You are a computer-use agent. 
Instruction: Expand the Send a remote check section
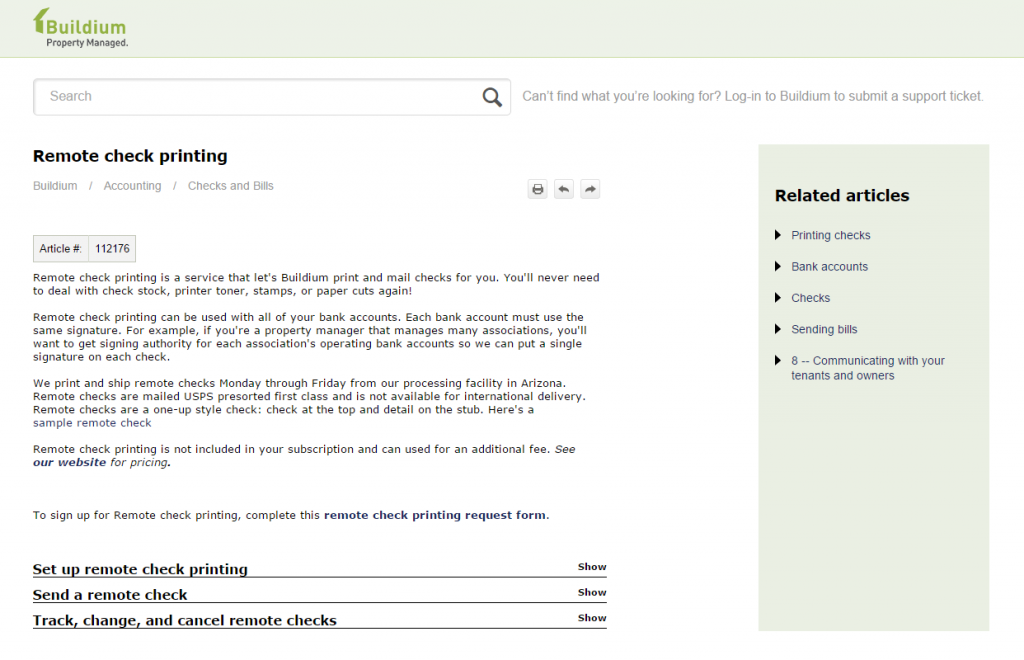[x=591, y=593]
